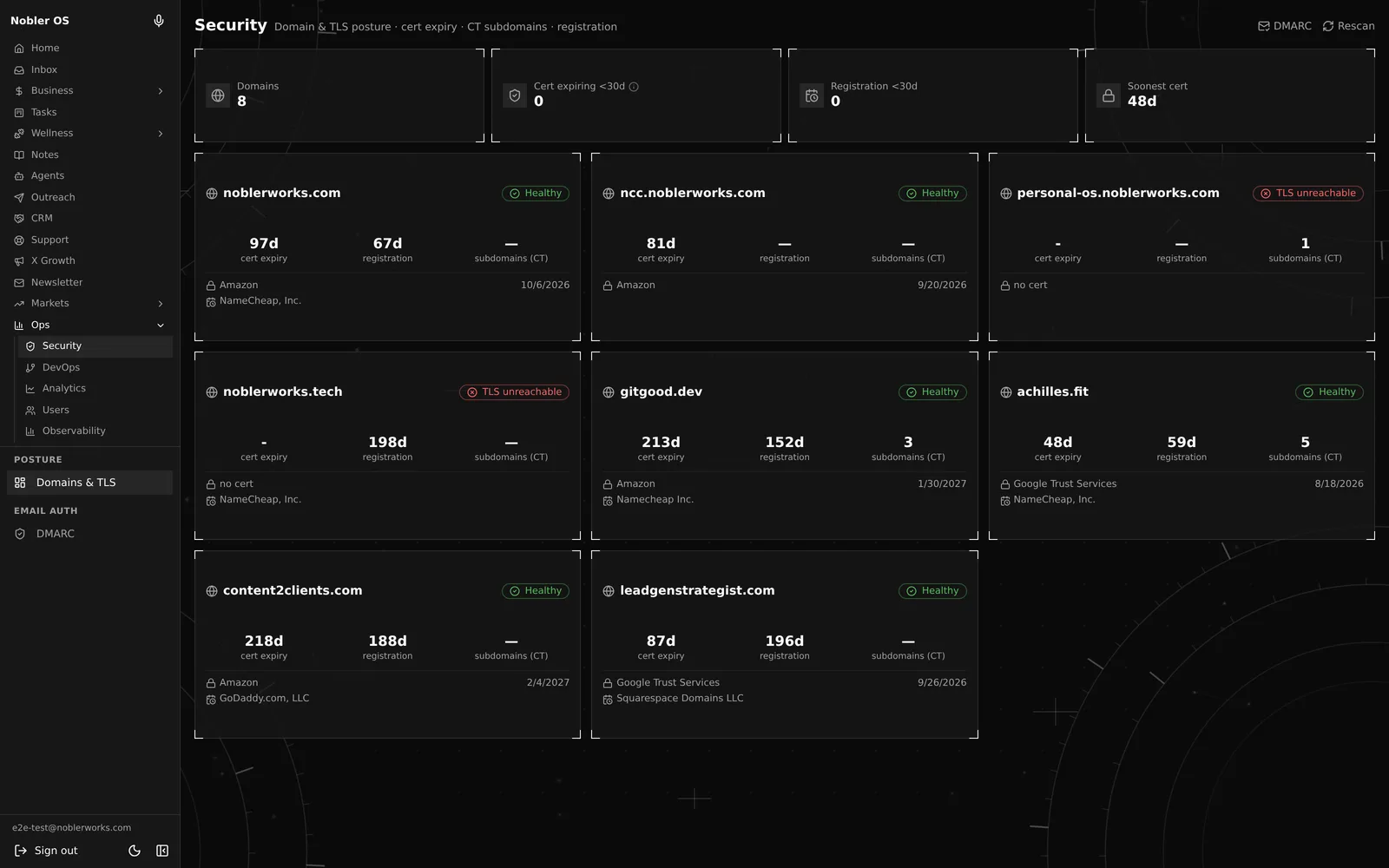Select Security under Ops
This screenshot has width=1389, height=868.
click(95, 346)
